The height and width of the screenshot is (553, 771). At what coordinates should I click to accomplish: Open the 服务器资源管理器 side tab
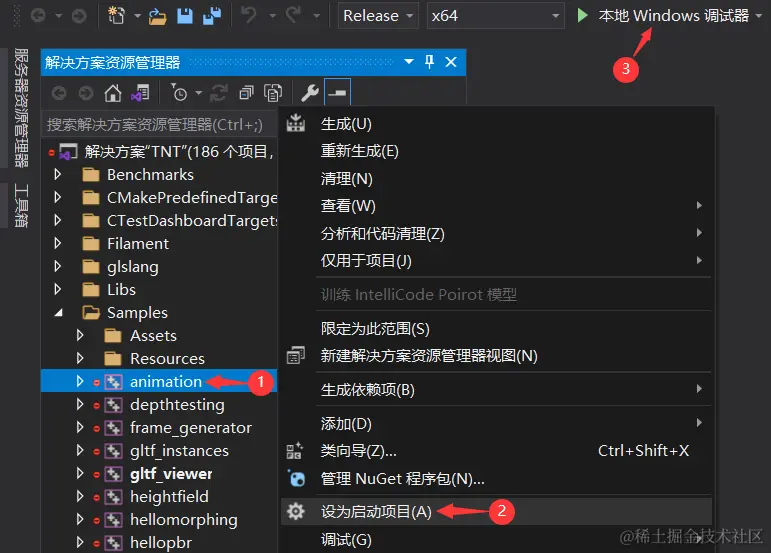click(21, 108)
